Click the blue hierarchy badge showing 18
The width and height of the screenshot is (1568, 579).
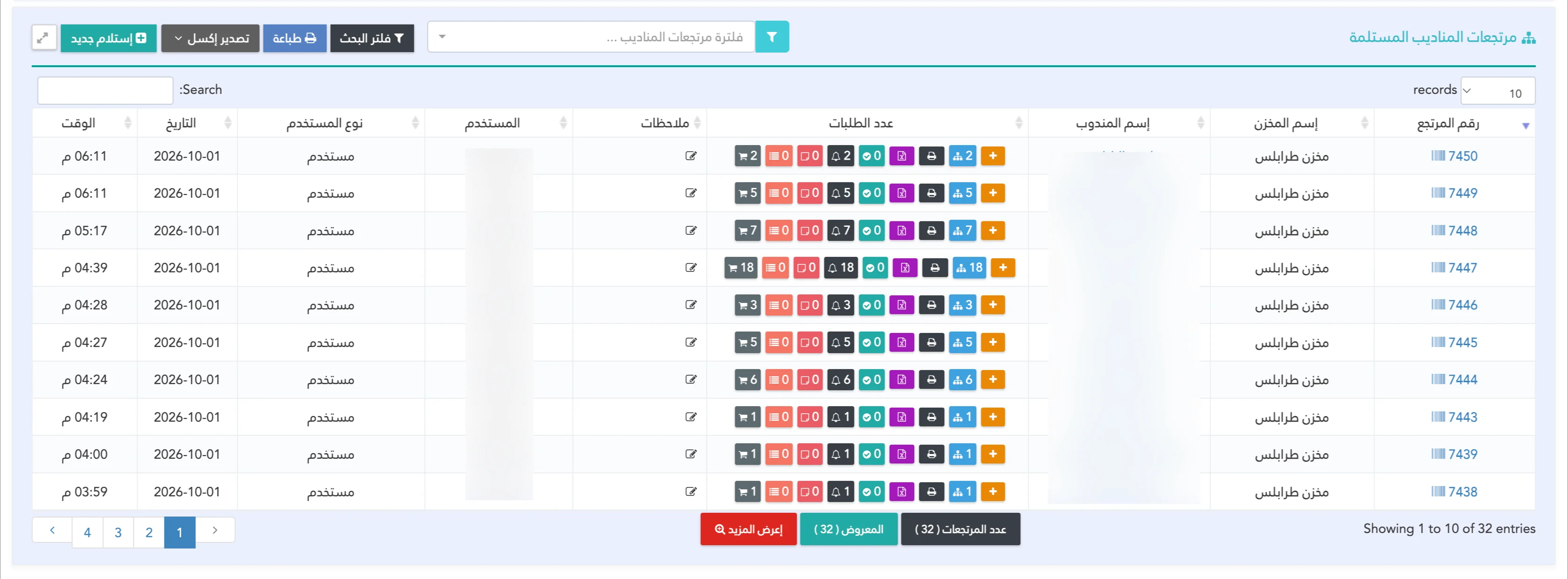pyautogui.click(x=970, y=268)
